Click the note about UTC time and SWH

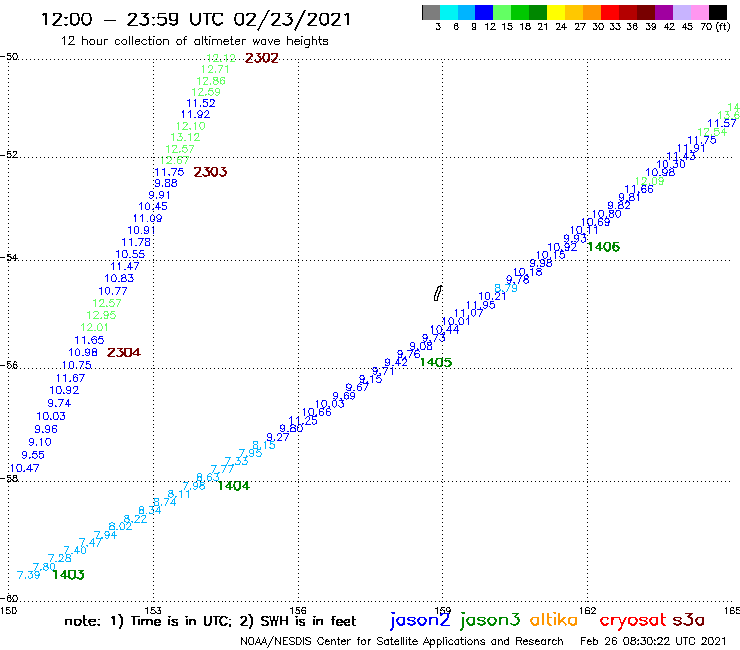[x=210, y=621]
